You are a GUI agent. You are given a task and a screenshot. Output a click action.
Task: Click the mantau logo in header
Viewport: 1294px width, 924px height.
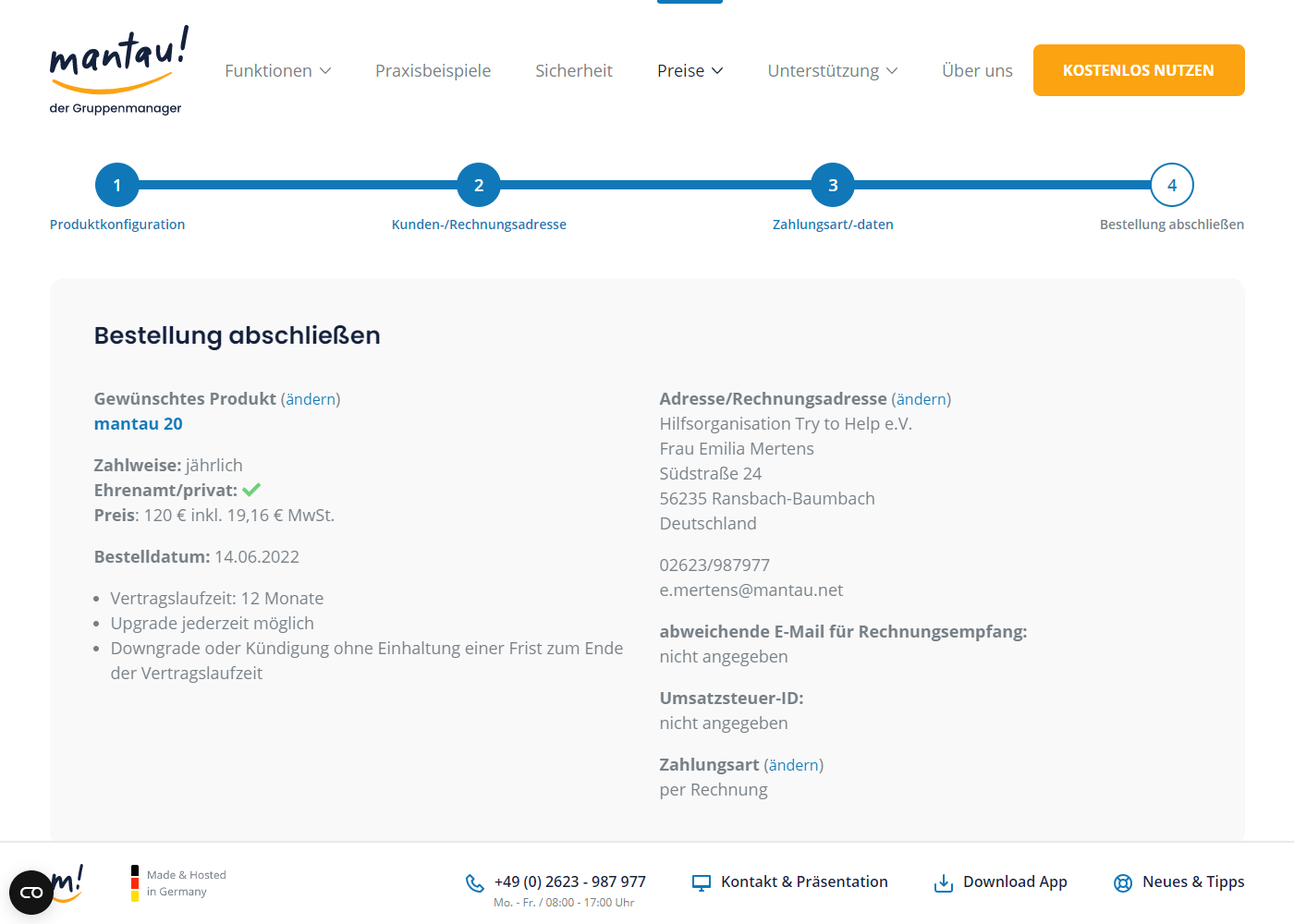[119, 70]
